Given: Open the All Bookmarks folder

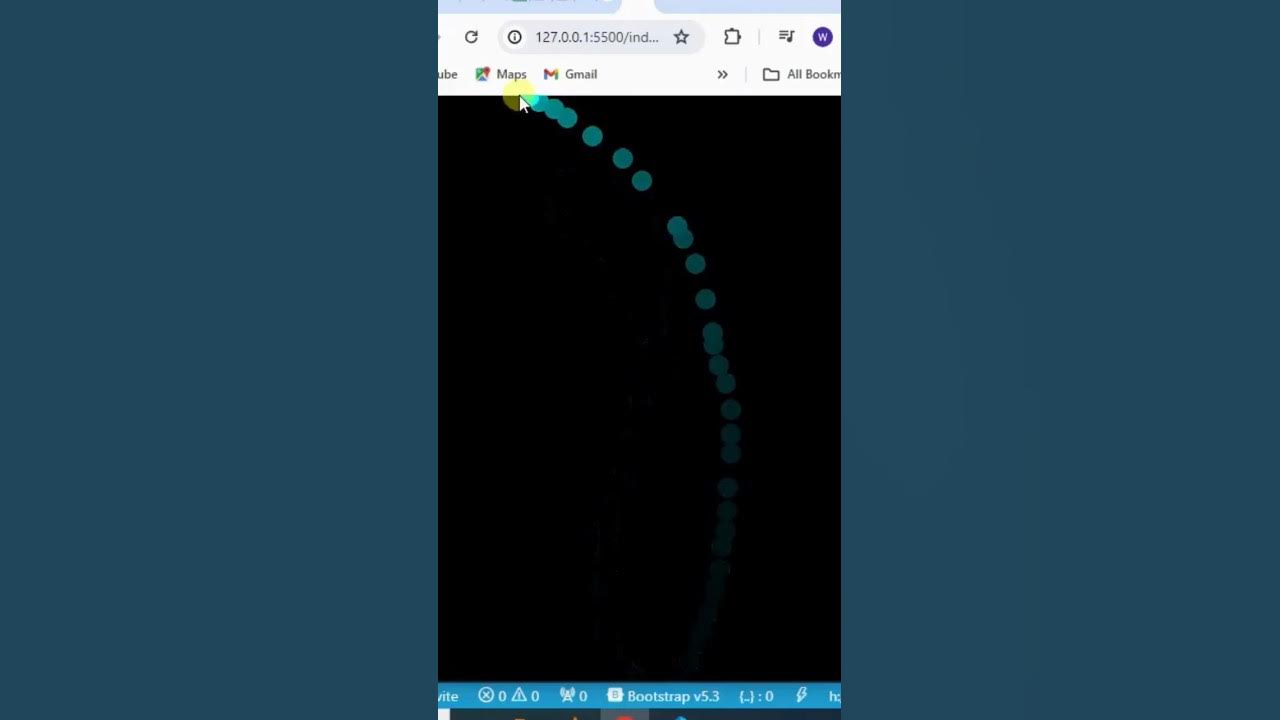Looking at the screenshot, I should click(801, 74).
